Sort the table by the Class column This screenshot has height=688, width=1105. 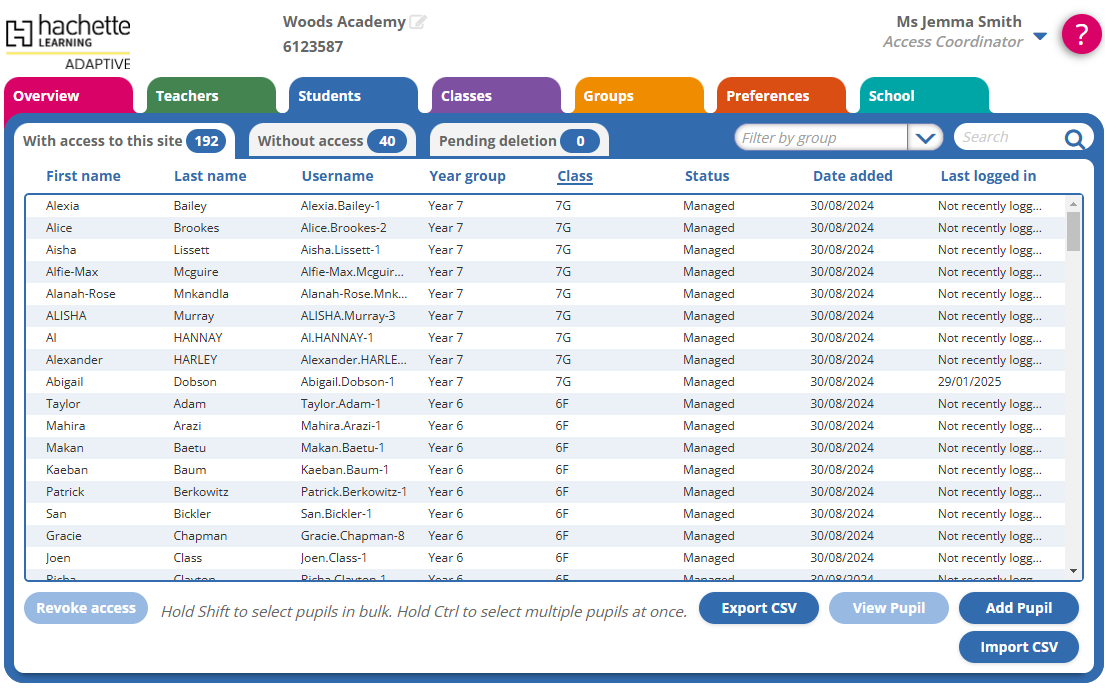pos(574,176)
